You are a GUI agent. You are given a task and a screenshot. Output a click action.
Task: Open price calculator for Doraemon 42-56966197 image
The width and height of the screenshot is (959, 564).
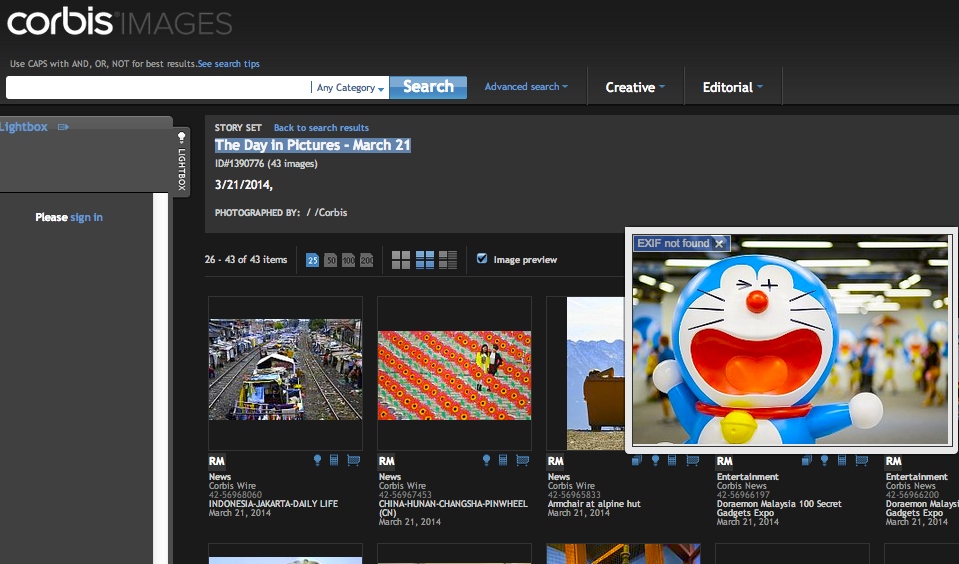coord(842,460)
